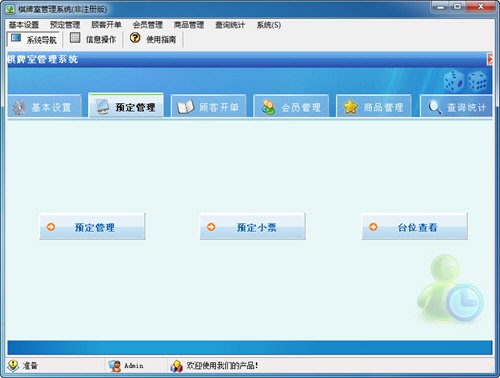Viewport: 500px width, 378px height.
Task: Click the 台位查看 button
Action: (415, 227)
